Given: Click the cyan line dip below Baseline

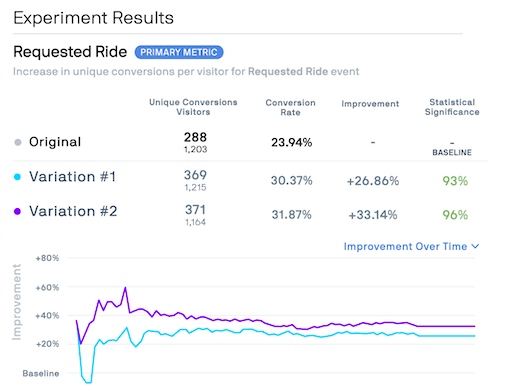Looking at the screenshot, I should point(88,382).
